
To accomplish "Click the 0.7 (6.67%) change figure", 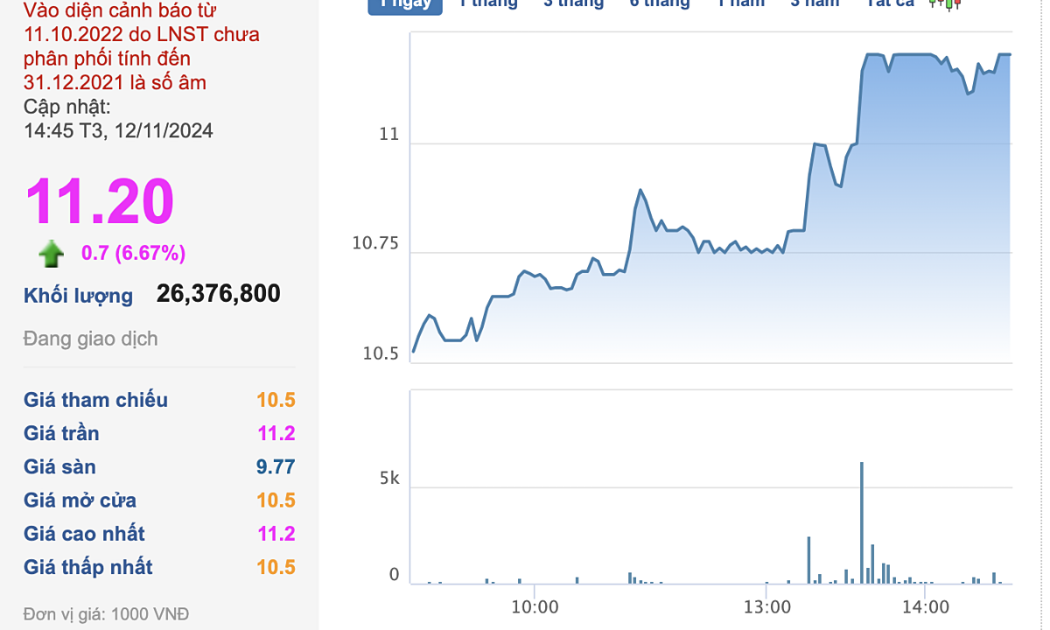I will (x=133, y=253).
